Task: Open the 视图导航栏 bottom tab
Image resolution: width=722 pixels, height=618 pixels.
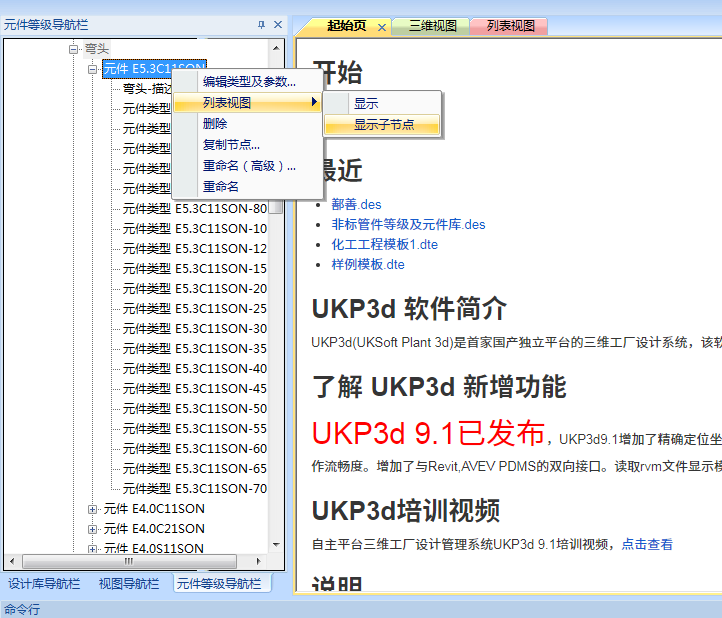Action: click(129, 584)
